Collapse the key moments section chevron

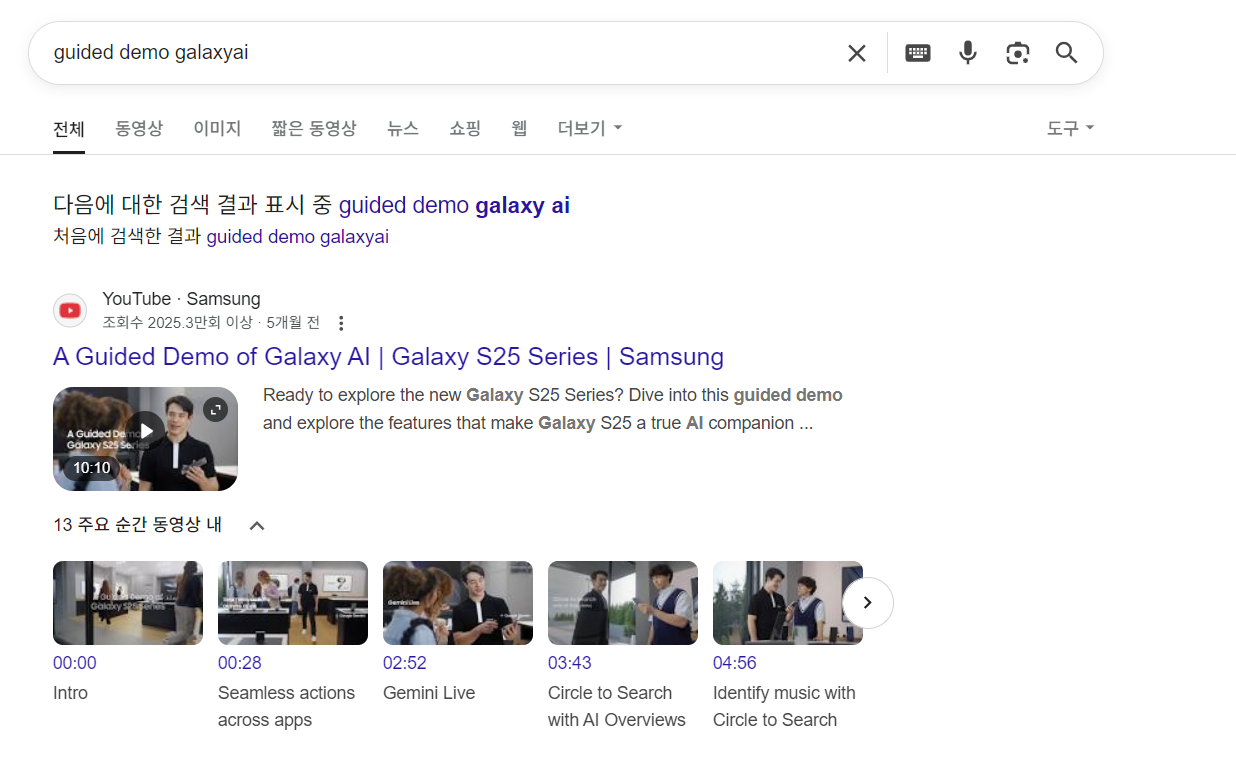tap(257, 526)
